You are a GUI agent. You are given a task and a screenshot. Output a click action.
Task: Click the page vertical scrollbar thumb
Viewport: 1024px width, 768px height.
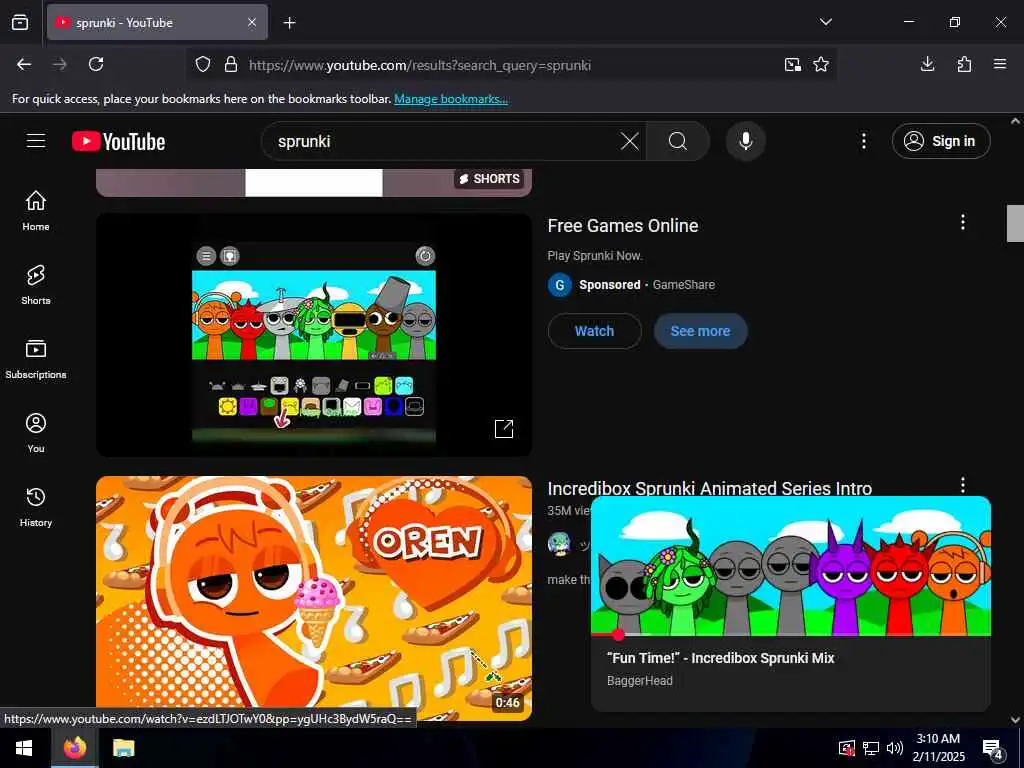tap(1015, 223)
